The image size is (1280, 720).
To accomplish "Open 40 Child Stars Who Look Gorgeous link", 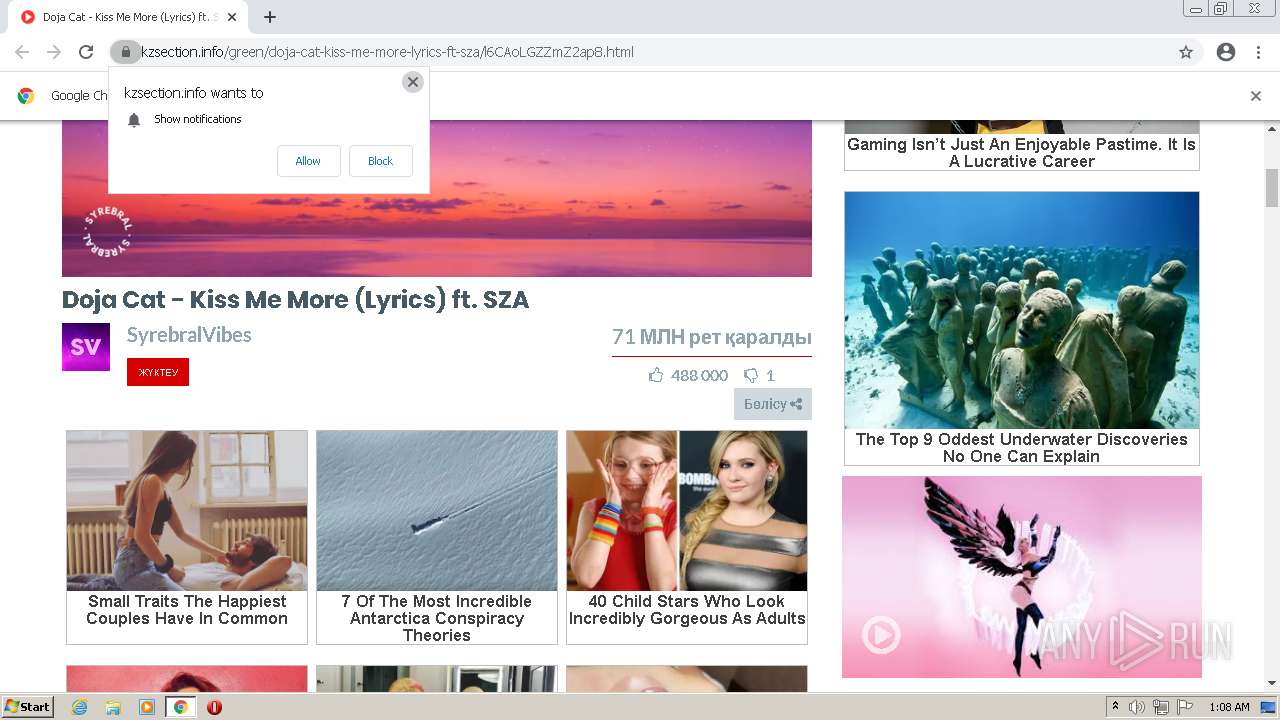I will (687, 610).
